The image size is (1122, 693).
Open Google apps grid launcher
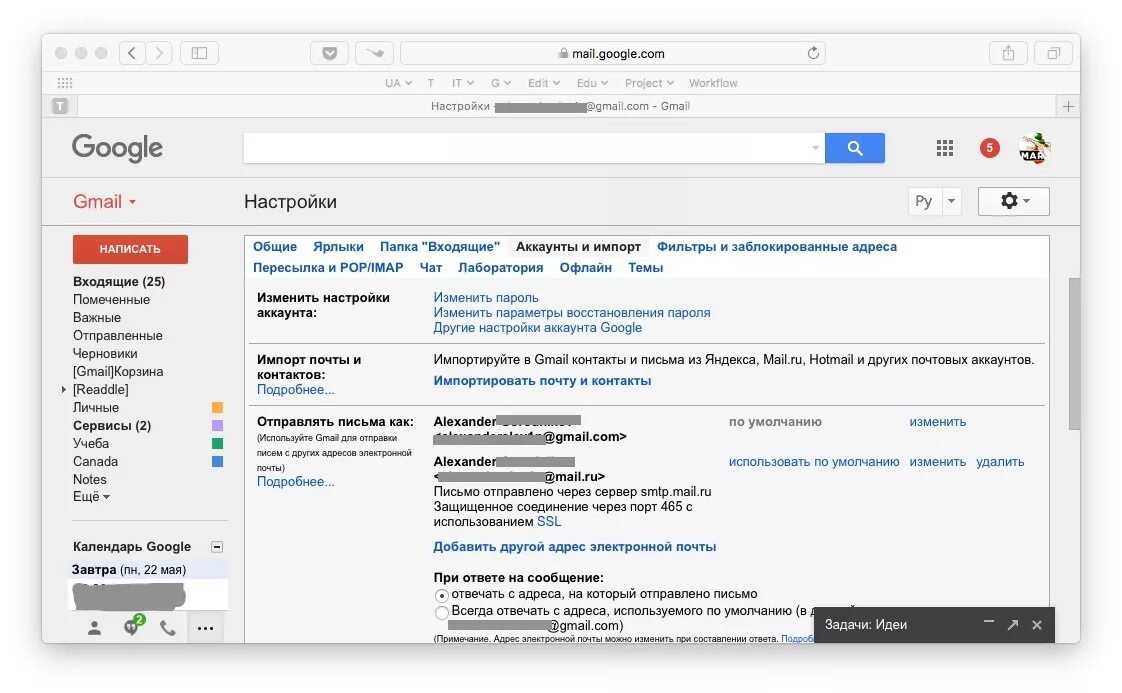[945, 148]
